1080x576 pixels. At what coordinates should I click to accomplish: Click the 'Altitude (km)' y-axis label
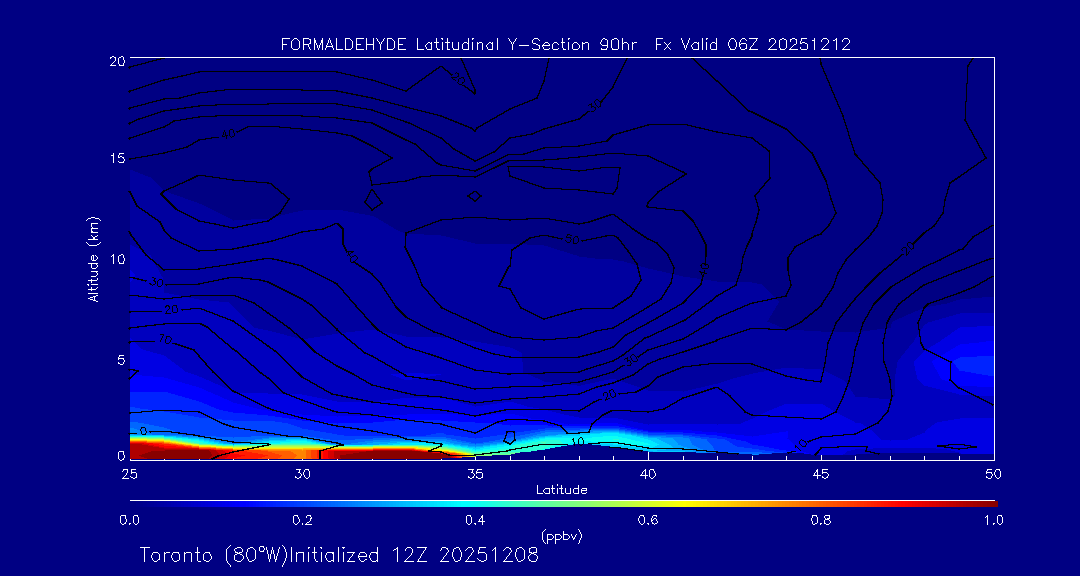pyautogui.click(x=93, y=259)
